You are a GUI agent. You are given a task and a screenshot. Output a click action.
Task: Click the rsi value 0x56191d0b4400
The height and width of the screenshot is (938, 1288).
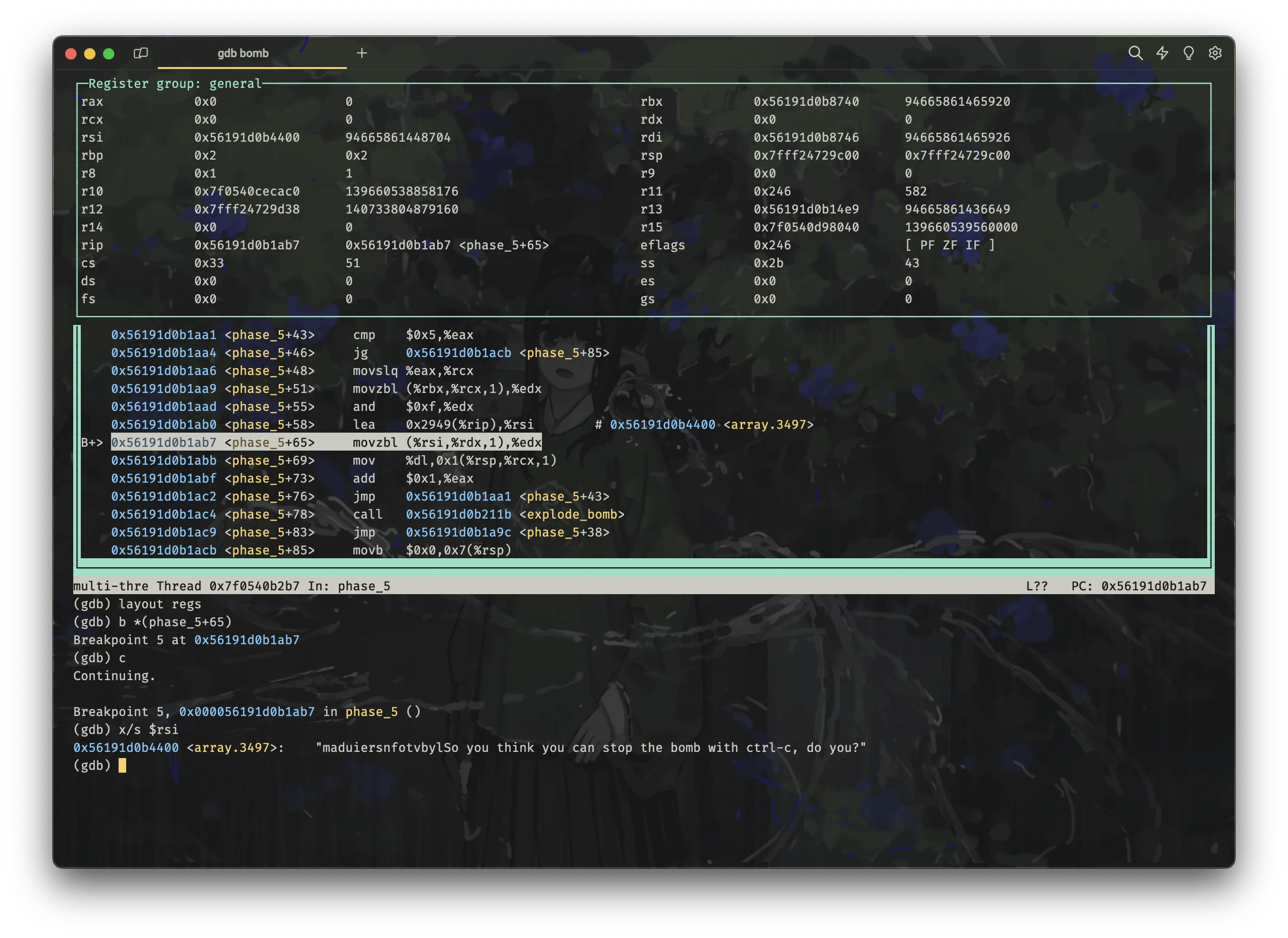tap(247, 137)
